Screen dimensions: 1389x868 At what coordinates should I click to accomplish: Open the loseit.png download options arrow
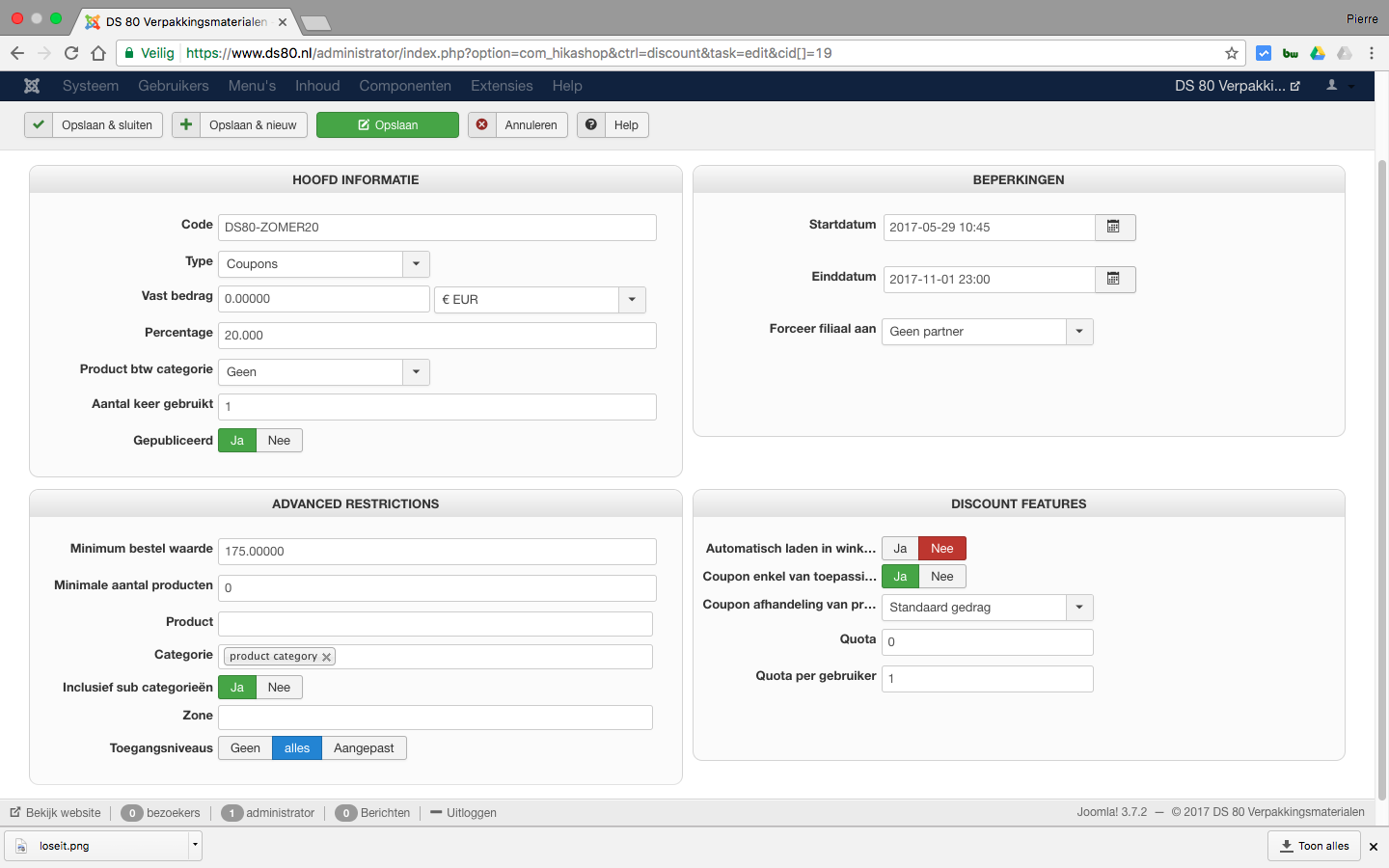tap(195, 846)
